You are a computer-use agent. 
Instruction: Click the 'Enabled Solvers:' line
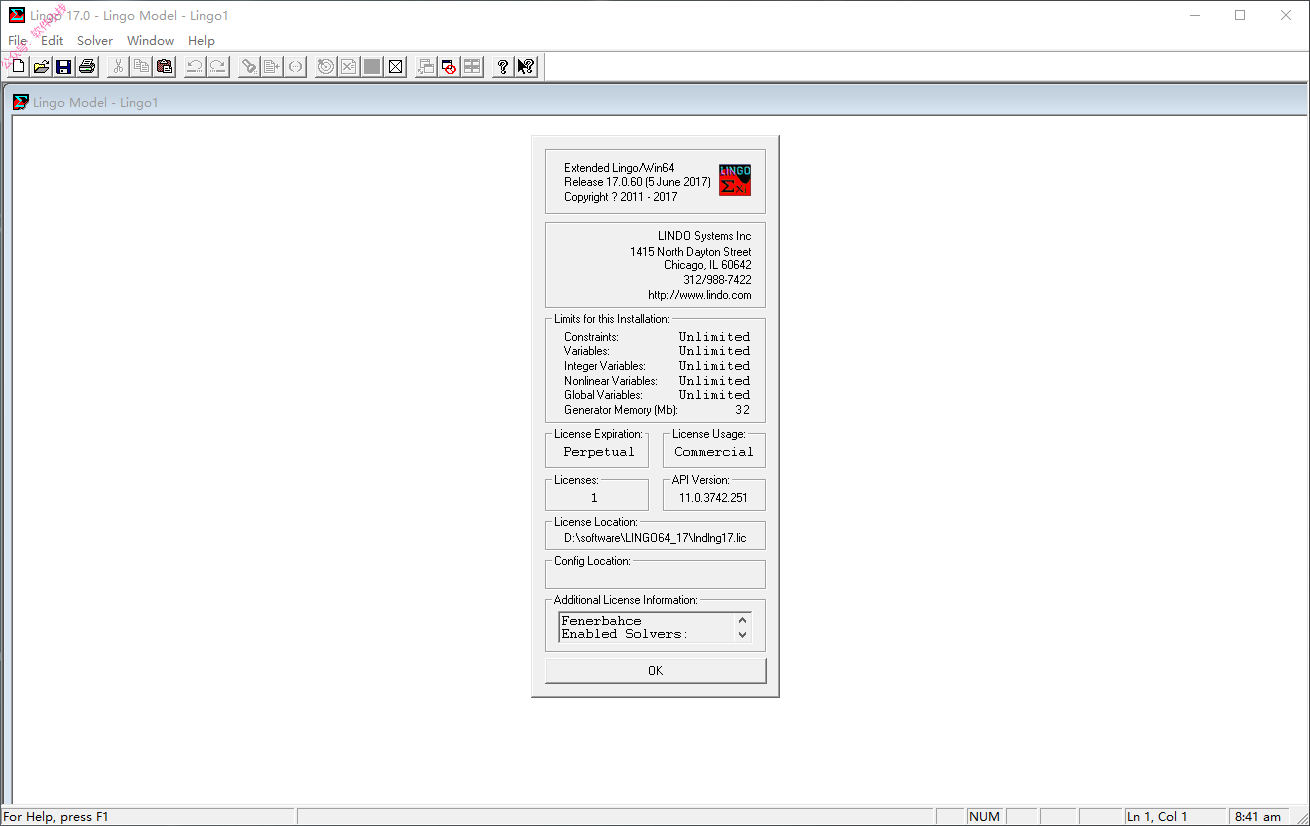click(x=625, y=634)
